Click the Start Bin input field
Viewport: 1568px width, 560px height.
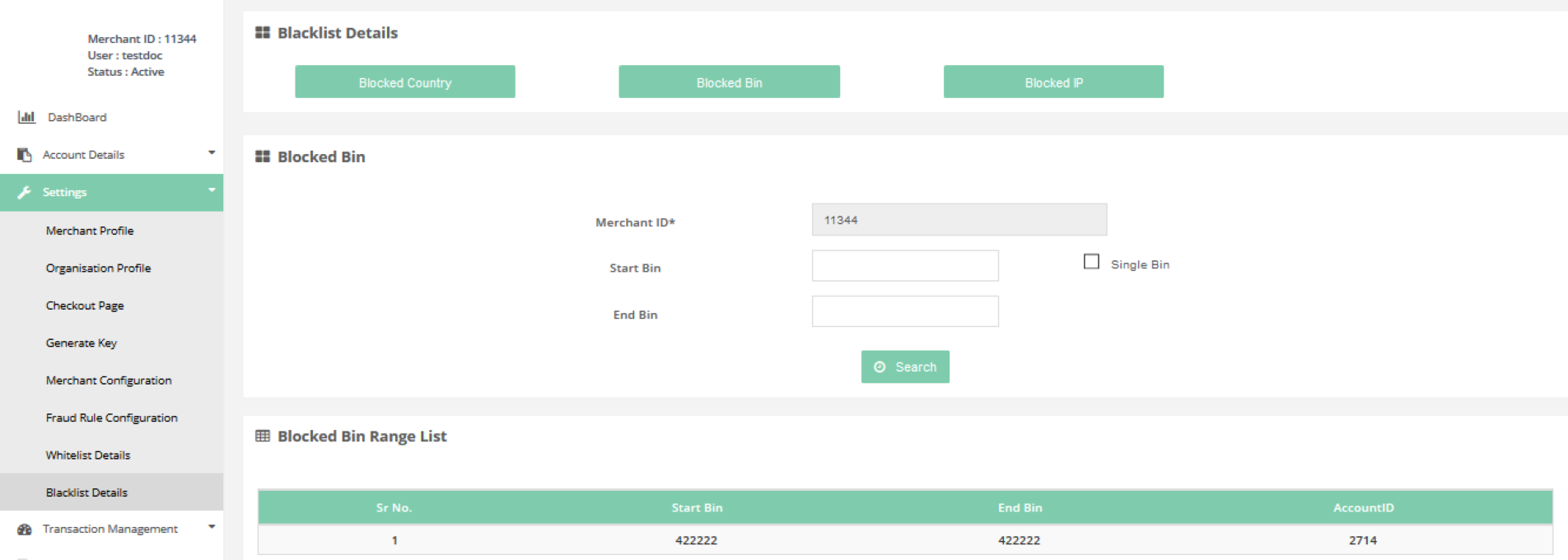click(x=905, y=266)
